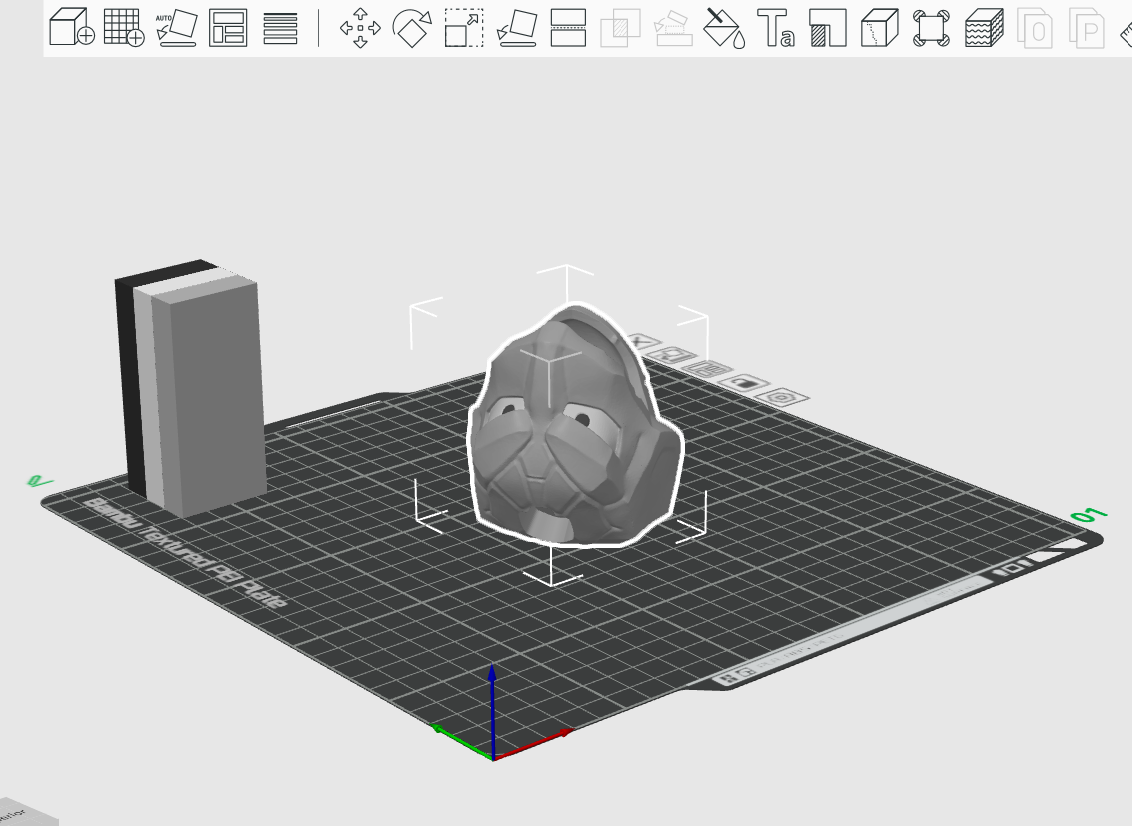Click the Add model cube icon
The height and width of the screenshot is (826, 1132).
(x=71, y=27)
